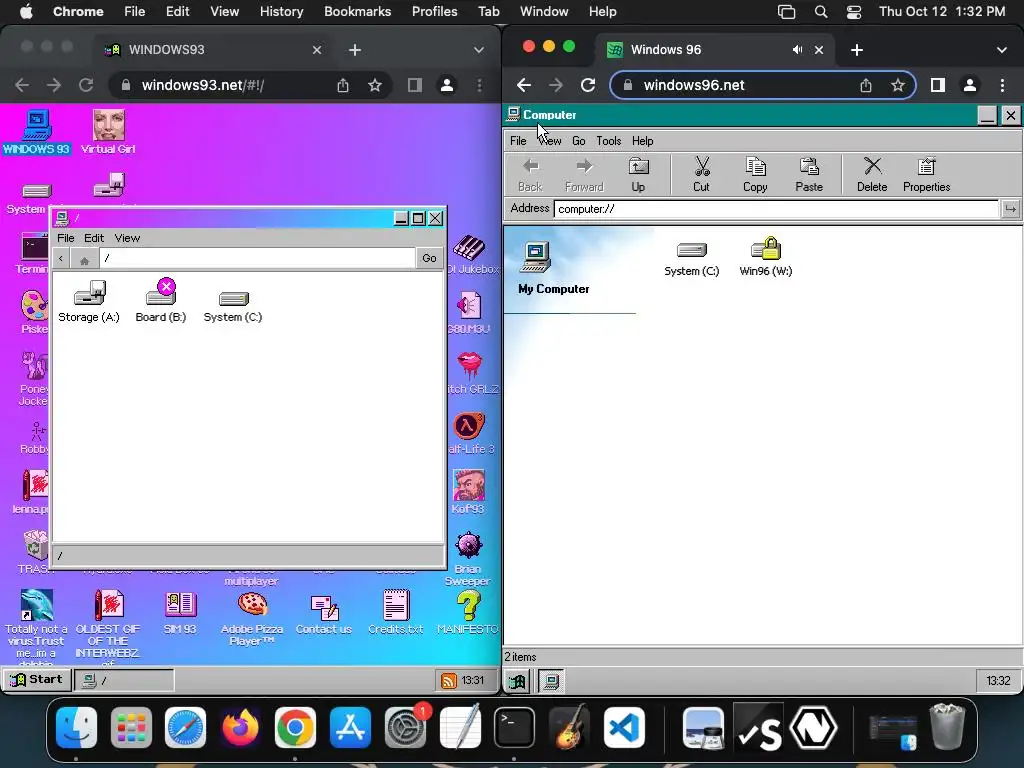Expand tab search chevron in WINDOWS93 window

[x=479, y=50]
